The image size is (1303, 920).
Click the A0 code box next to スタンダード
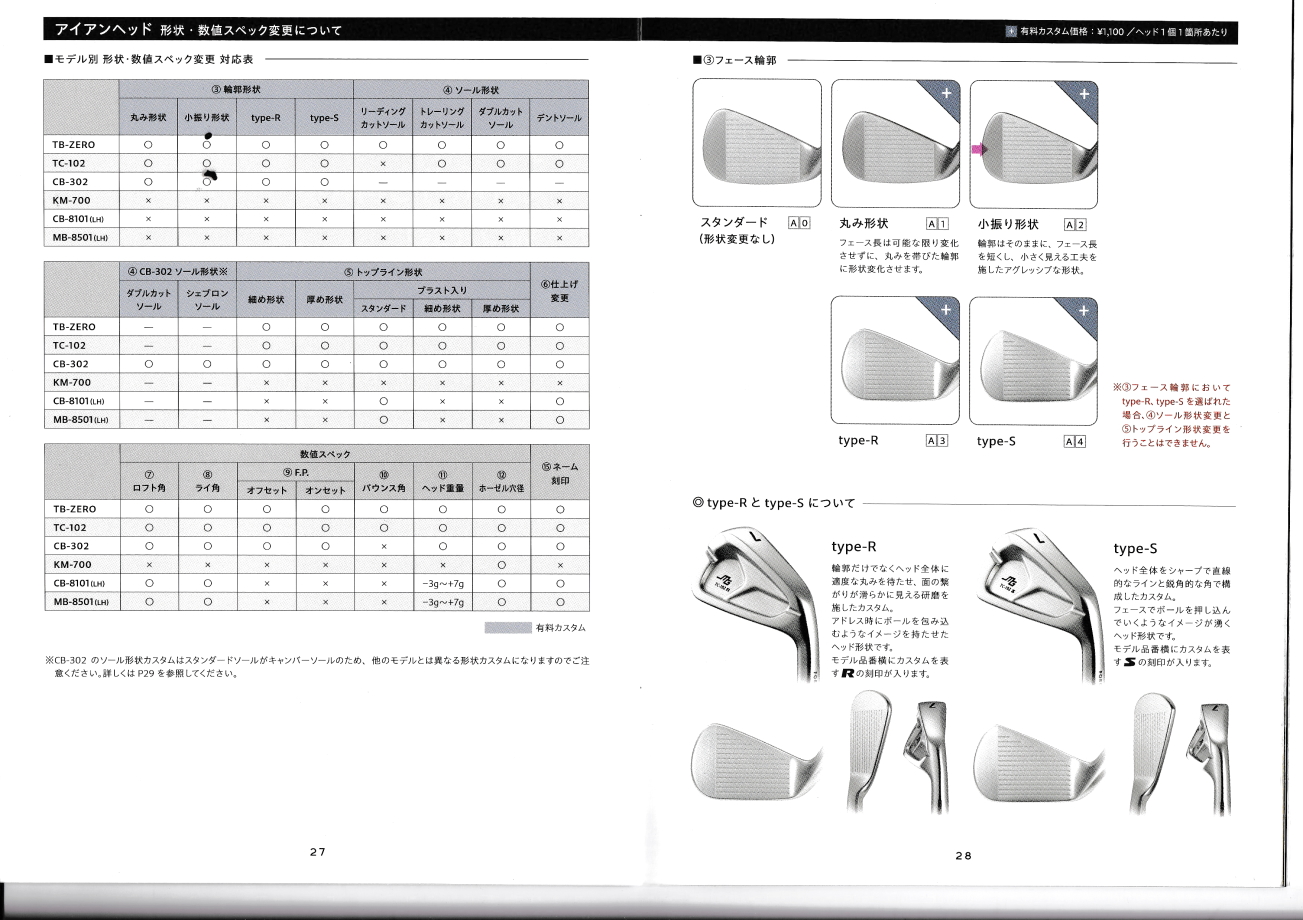tap(798, 223)
